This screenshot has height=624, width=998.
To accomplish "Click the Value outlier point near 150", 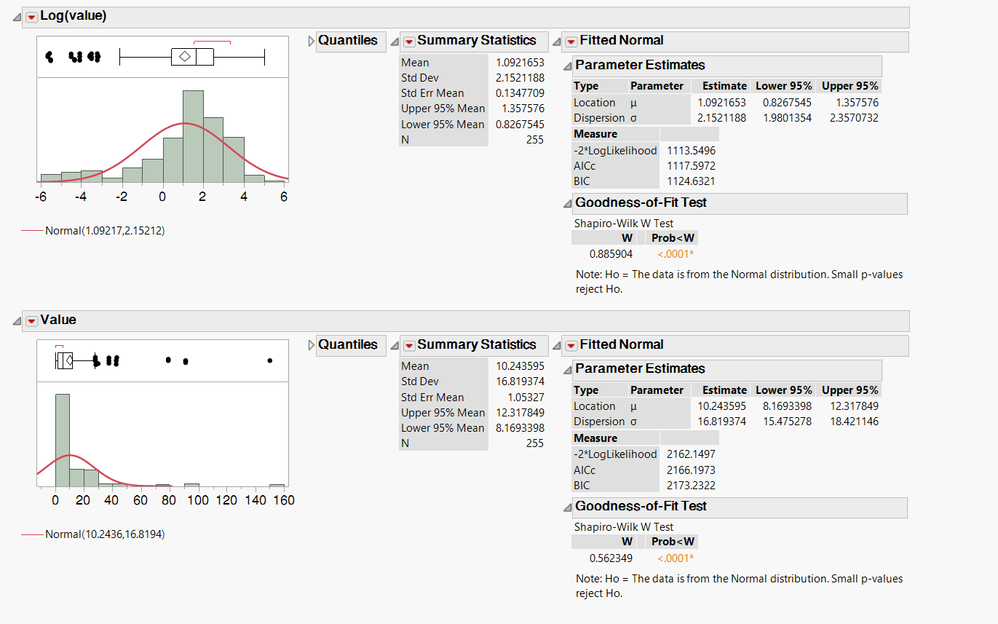I will [x=270, y=360].
